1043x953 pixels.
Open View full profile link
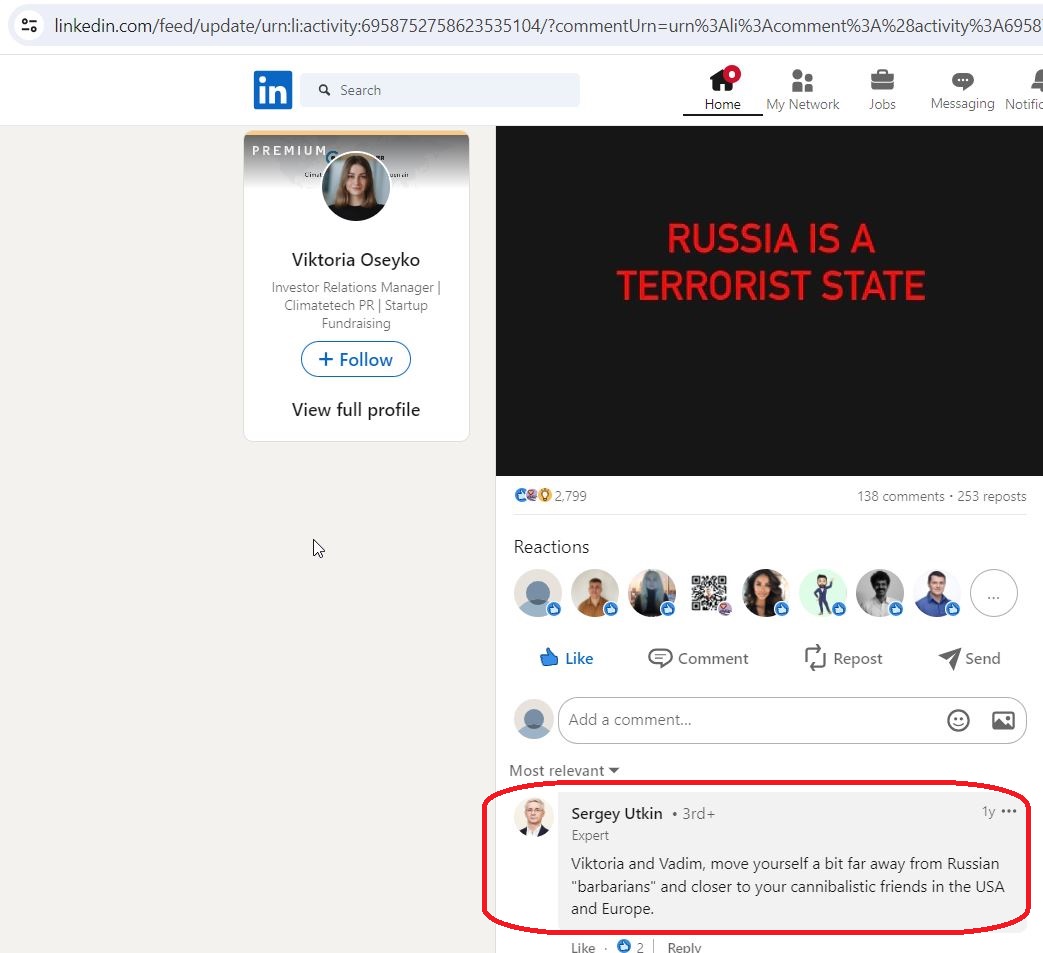click(x=356, y=410)
